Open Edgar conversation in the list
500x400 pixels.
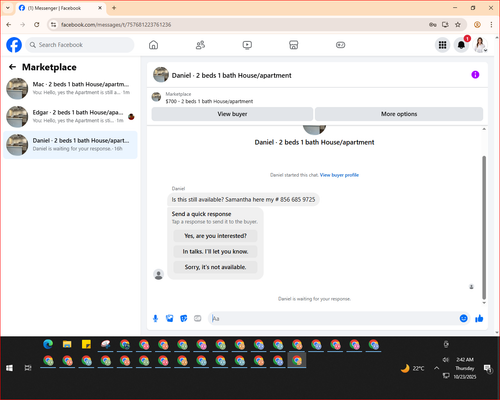tap(70, 116)
